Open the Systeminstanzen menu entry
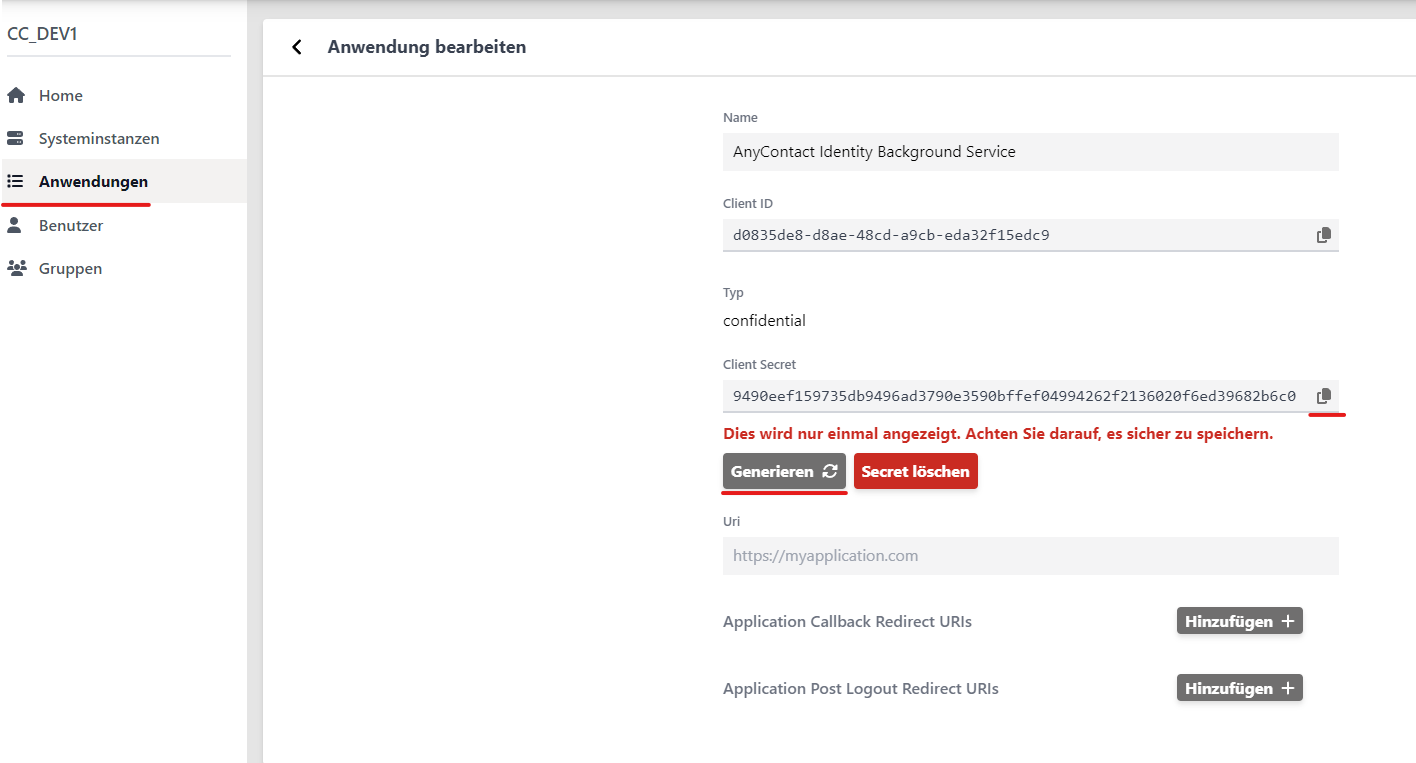The height and width of the screenshot is (763, 1416). click(x=99, y=139)
